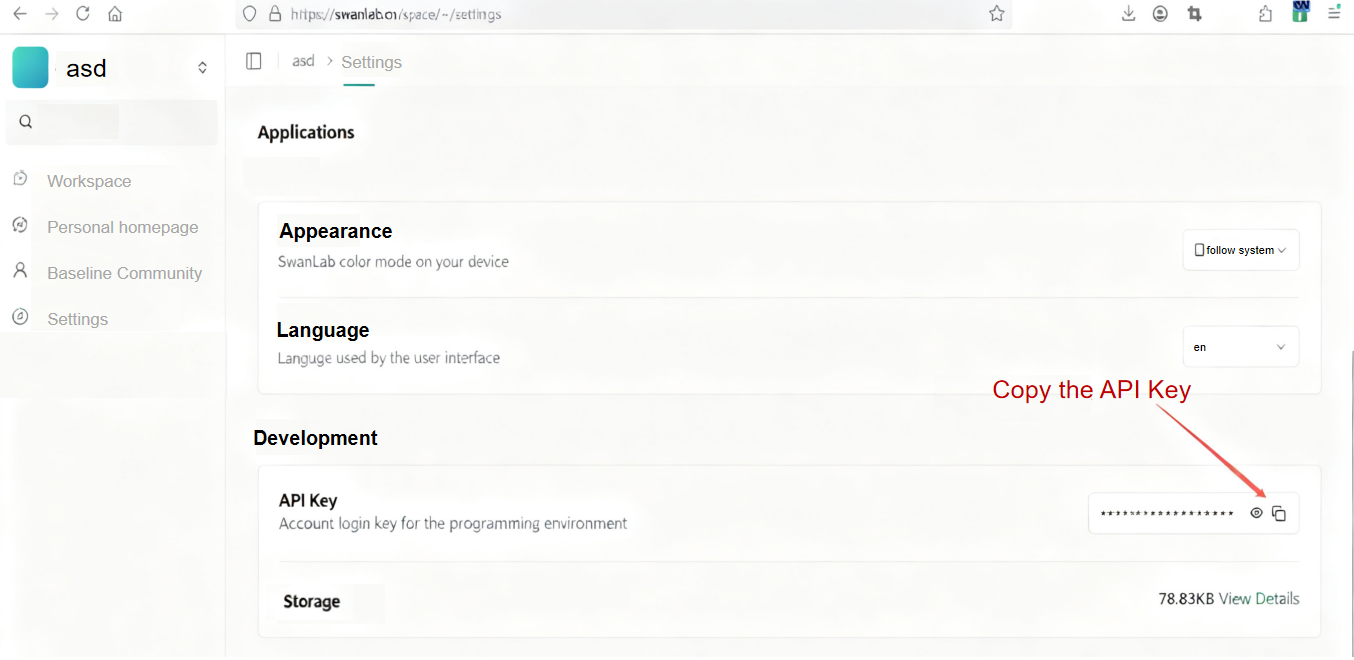Open the browser account profile icon

point(1160,14)
